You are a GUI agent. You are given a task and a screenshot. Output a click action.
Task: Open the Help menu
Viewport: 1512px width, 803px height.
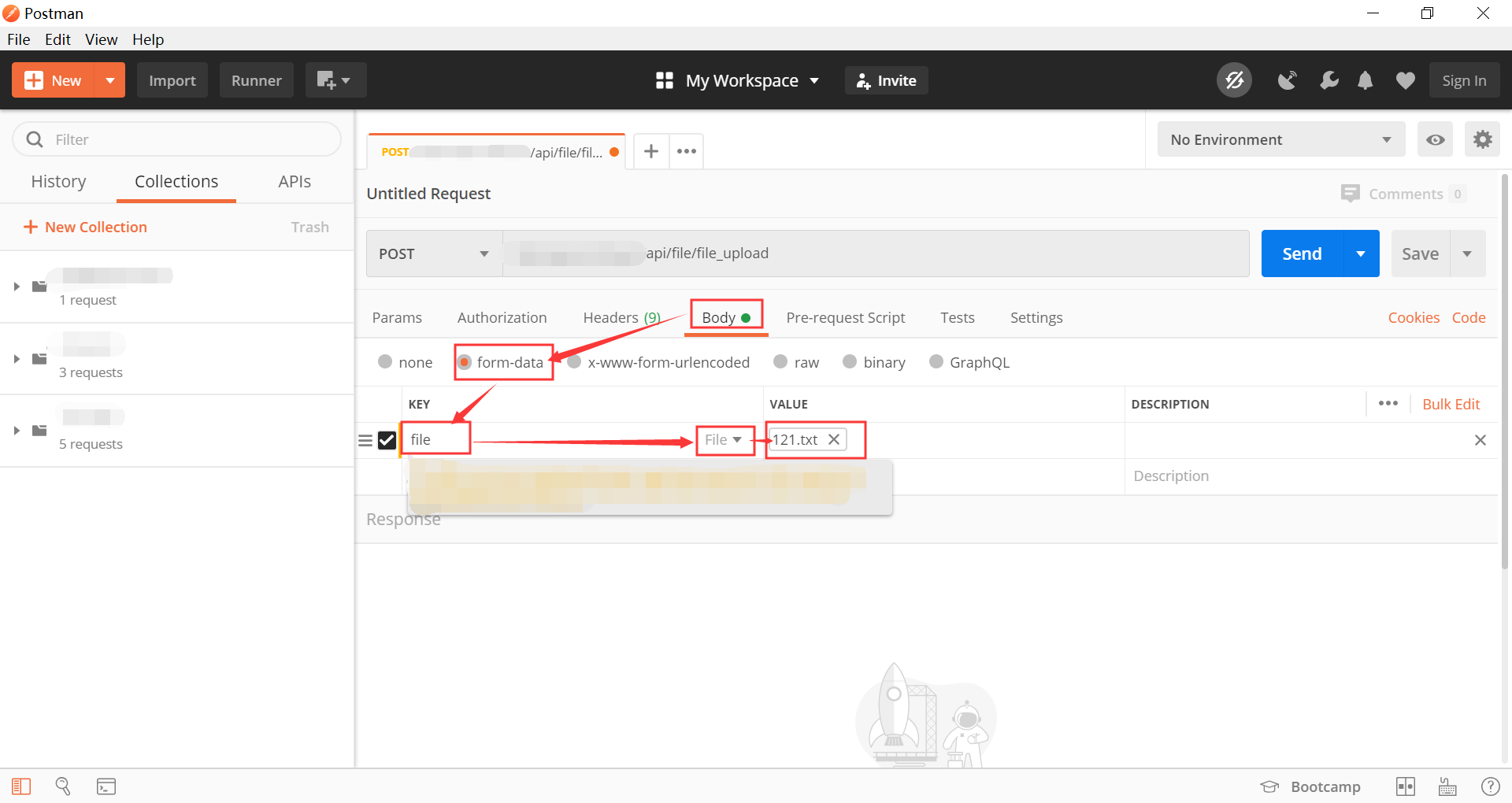148,39
